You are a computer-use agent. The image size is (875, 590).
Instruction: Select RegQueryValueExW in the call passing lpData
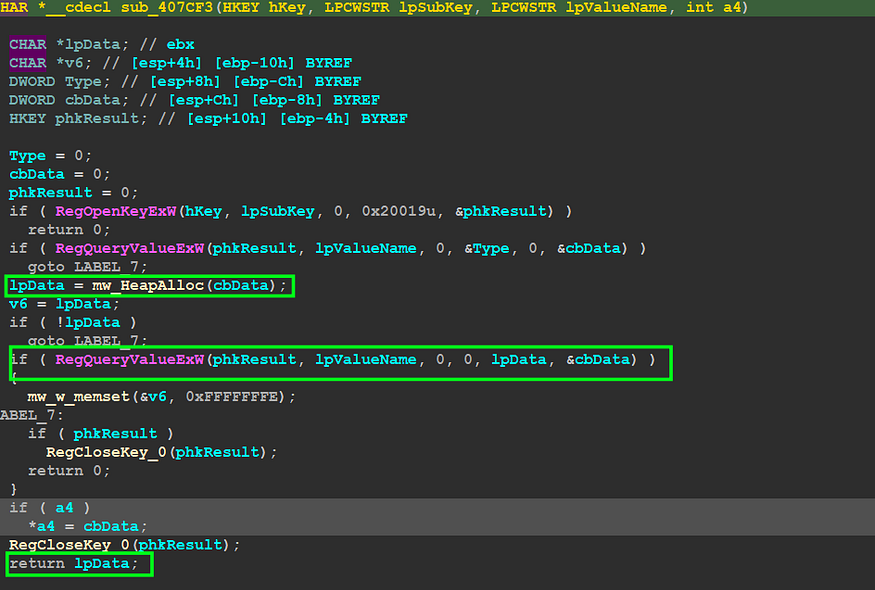(x=129, y=359)
